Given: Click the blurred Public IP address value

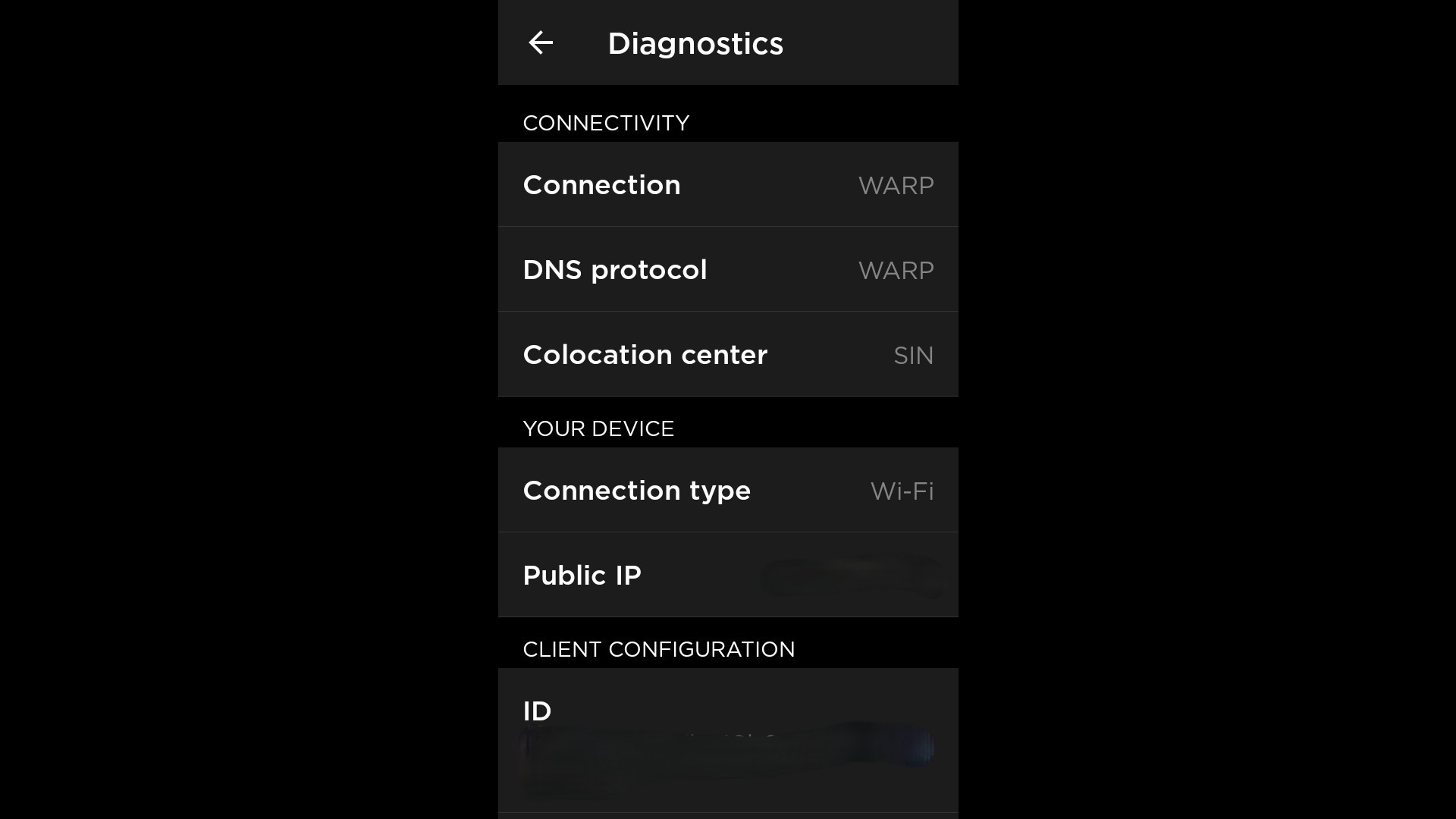Looking at the screenshot, I should click(x=851, y=576).
